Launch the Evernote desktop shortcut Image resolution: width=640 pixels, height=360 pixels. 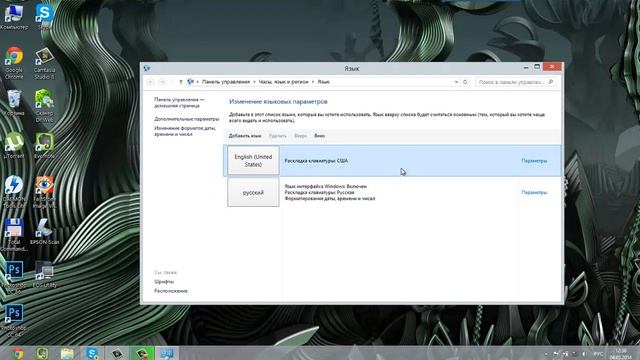(44, 146)
